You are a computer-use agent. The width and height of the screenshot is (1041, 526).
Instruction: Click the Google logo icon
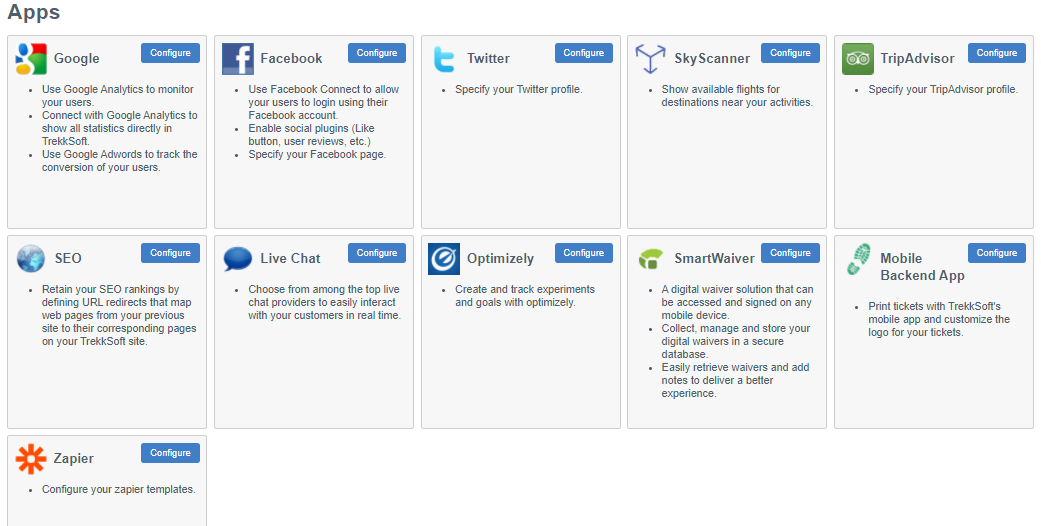tap(31, 58)
